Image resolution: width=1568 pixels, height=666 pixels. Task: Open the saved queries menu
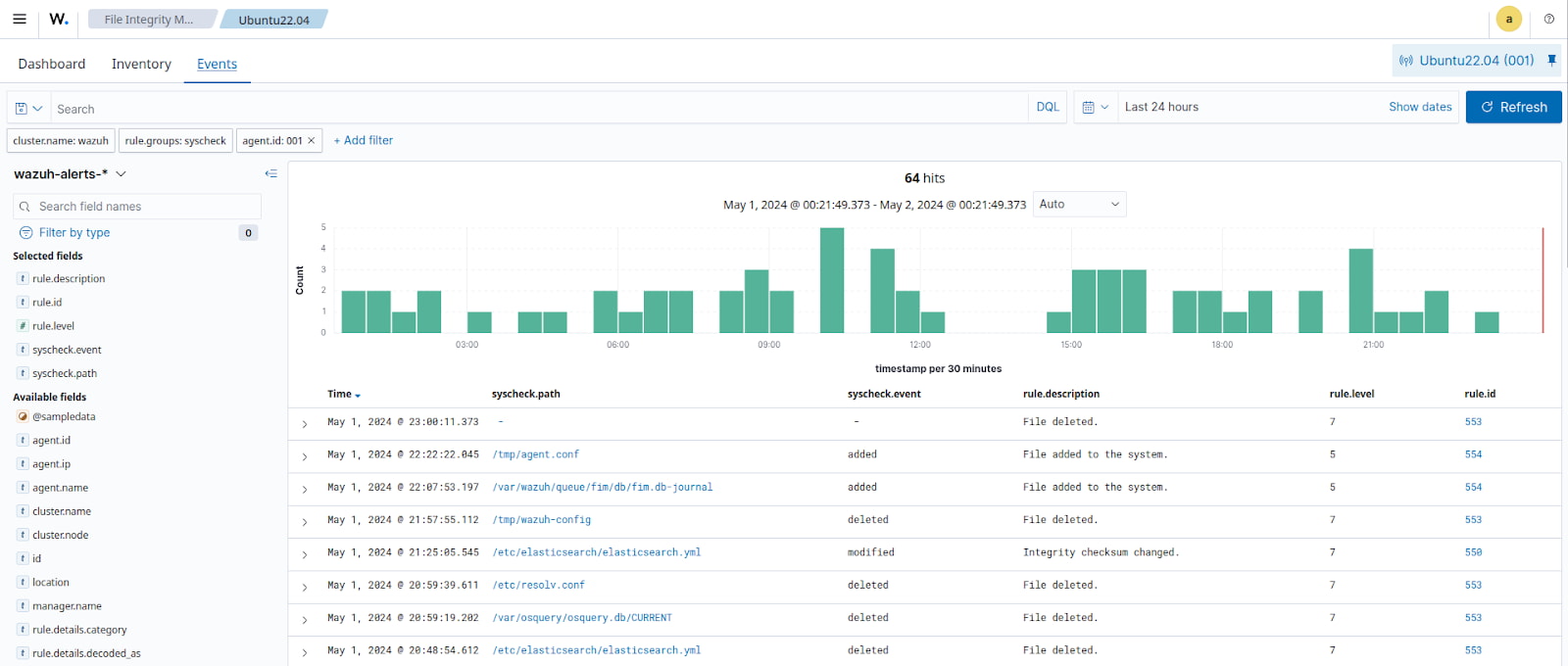tap(27, 108)
